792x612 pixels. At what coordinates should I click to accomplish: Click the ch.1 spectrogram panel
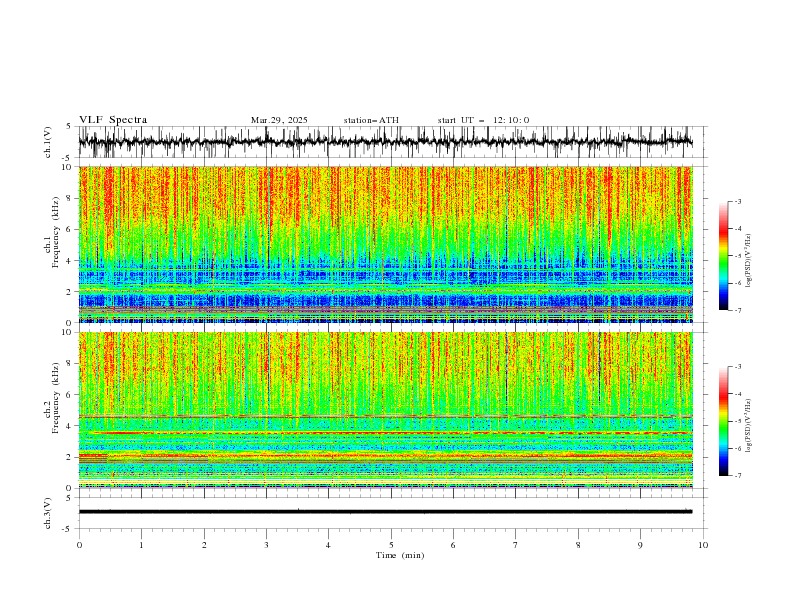point(385,244)
